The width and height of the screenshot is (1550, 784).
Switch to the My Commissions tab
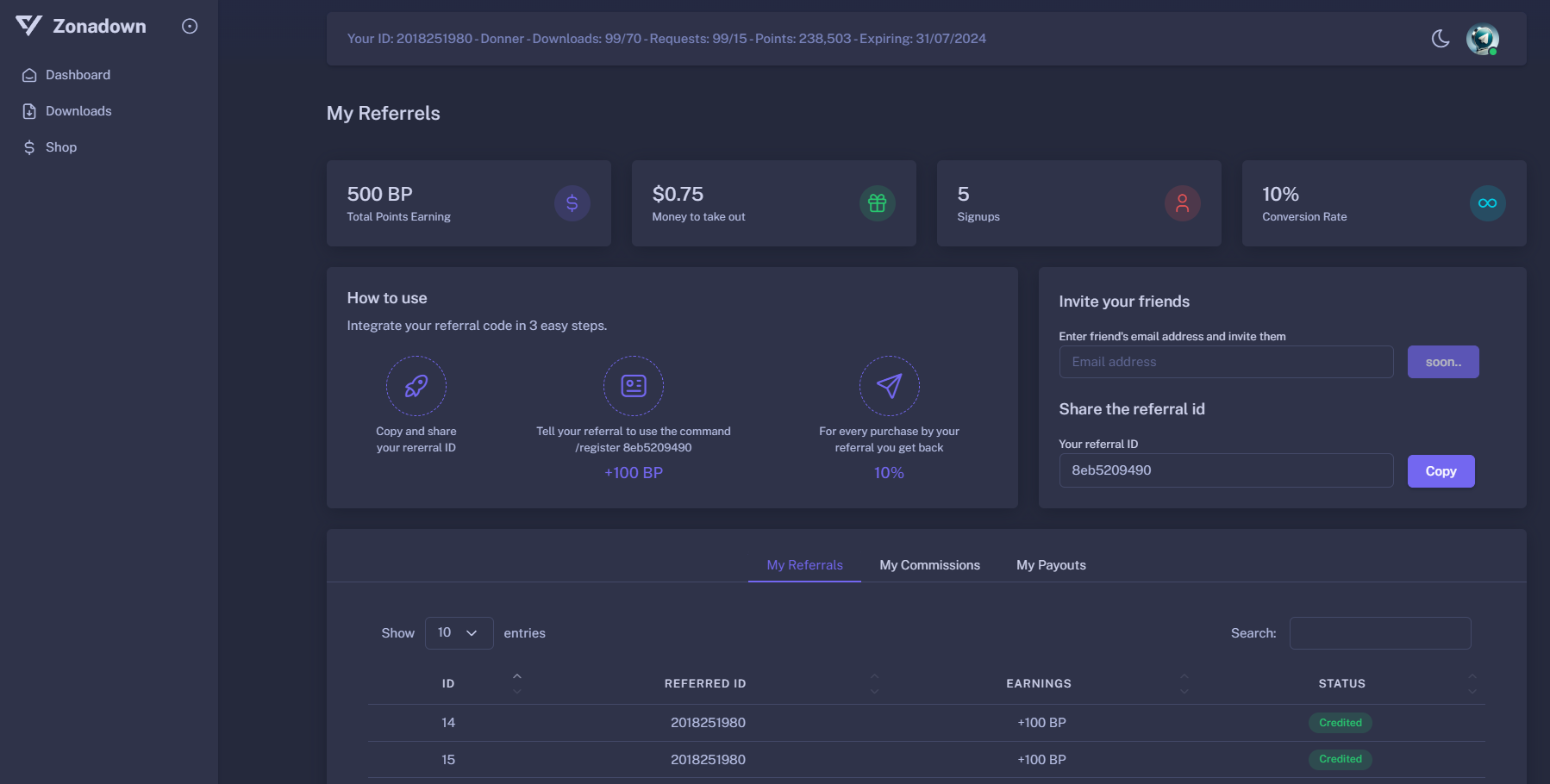coord(930,565)
